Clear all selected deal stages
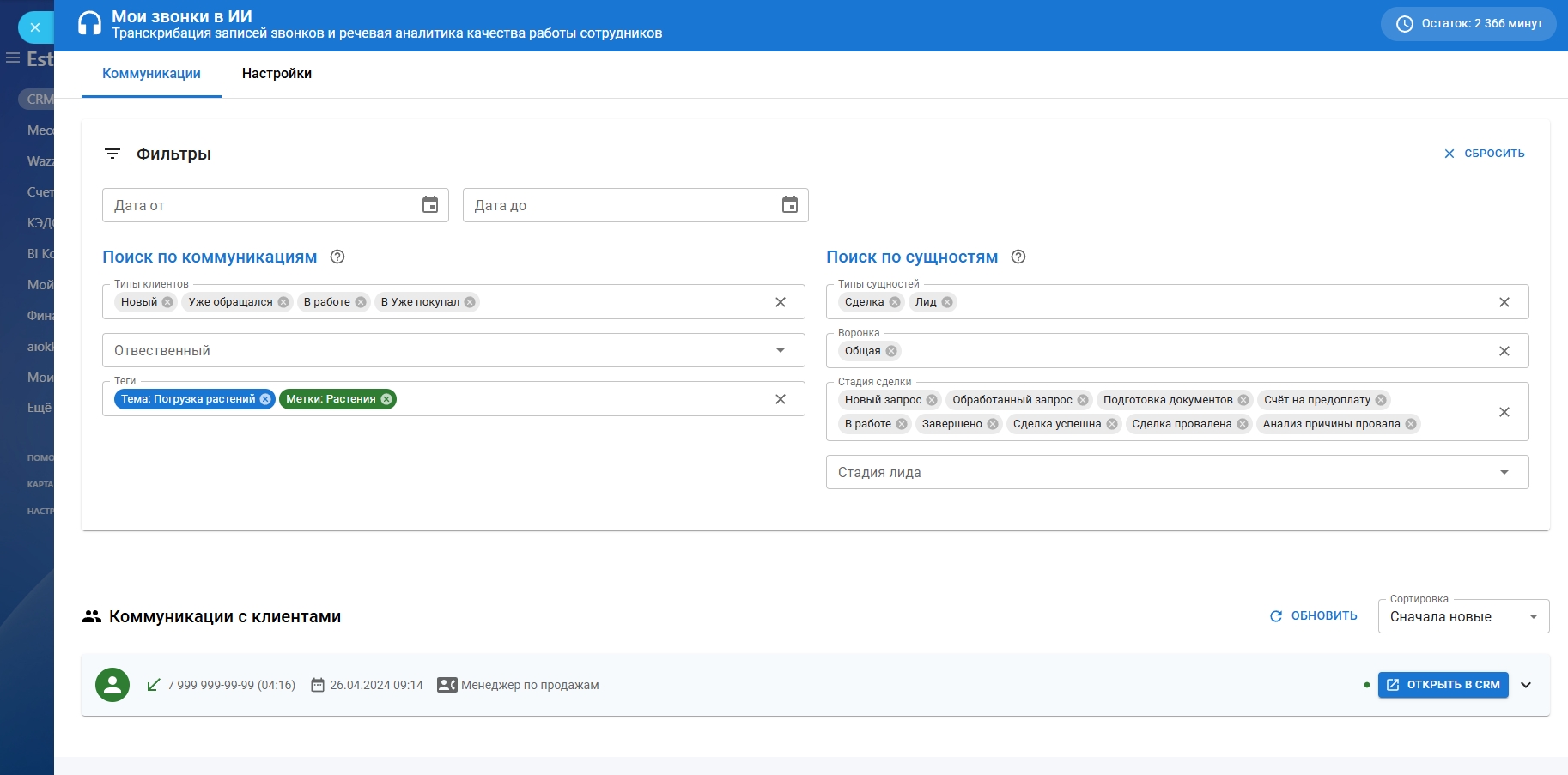 (x=1504, y=412)
